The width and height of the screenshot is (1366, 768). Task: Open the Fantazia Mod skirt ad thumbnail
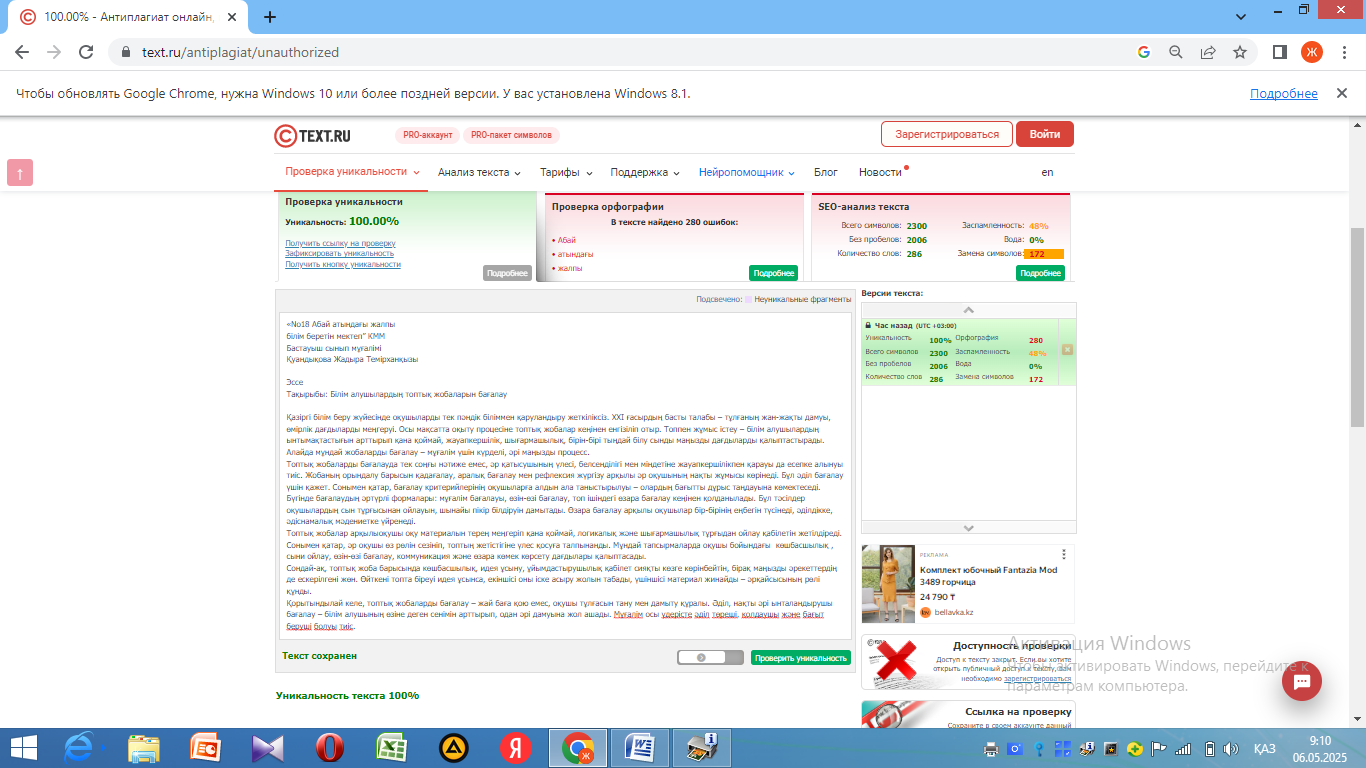888,584
